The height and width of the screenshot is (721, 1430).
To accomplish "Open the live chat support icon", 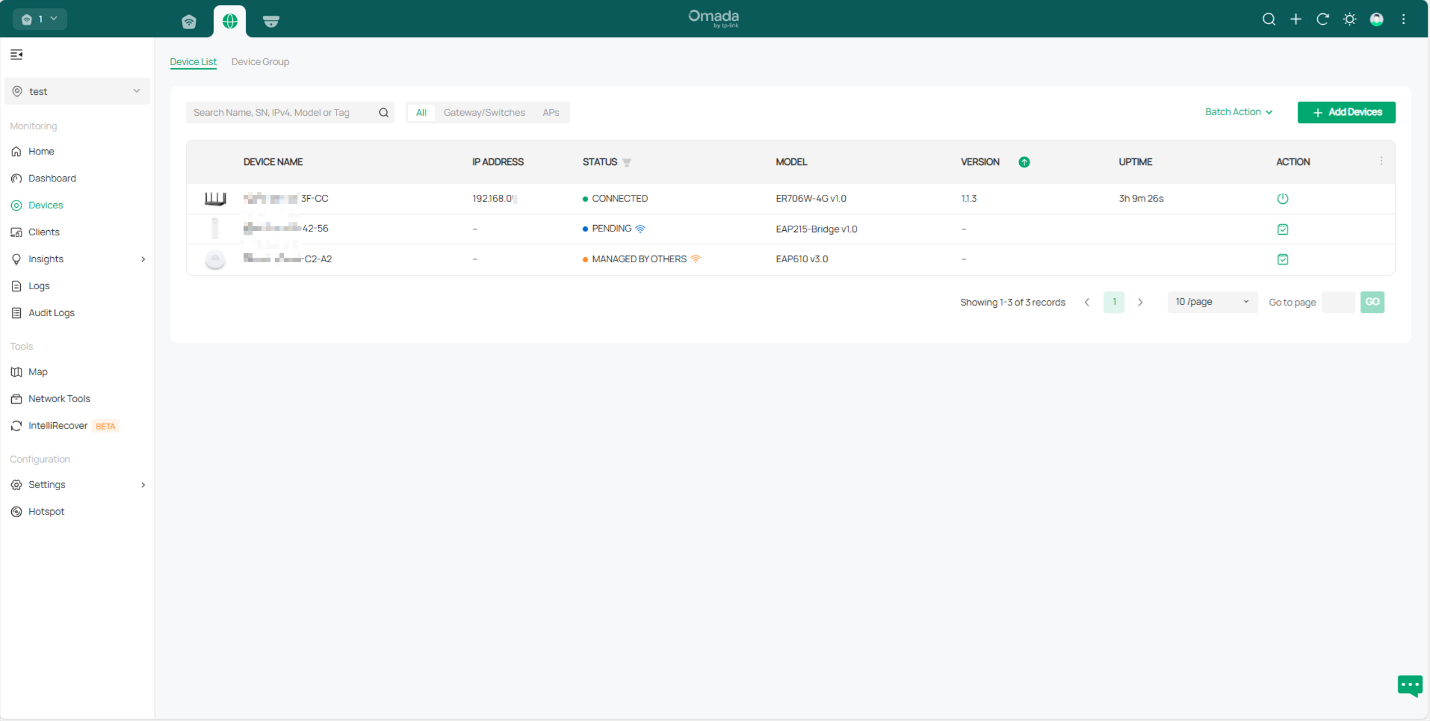I will (1410, 685).
